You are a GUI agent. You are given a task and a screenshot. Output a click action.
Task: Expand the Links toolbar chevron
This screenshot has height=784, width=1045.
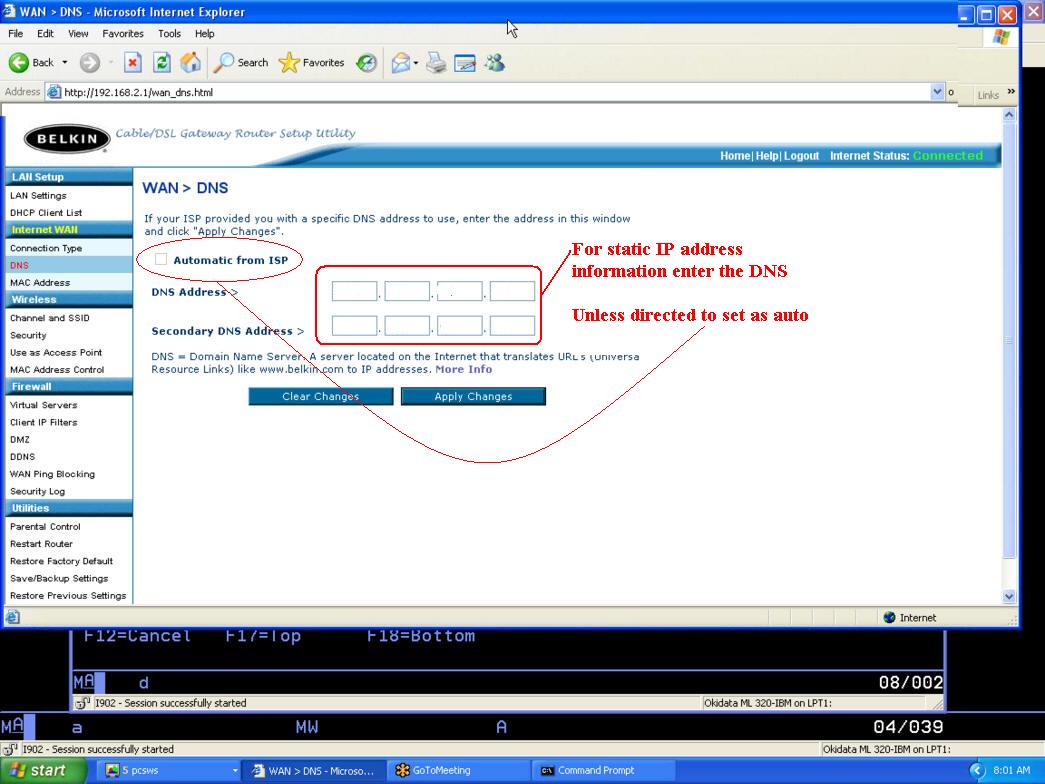click(1011, 91)
